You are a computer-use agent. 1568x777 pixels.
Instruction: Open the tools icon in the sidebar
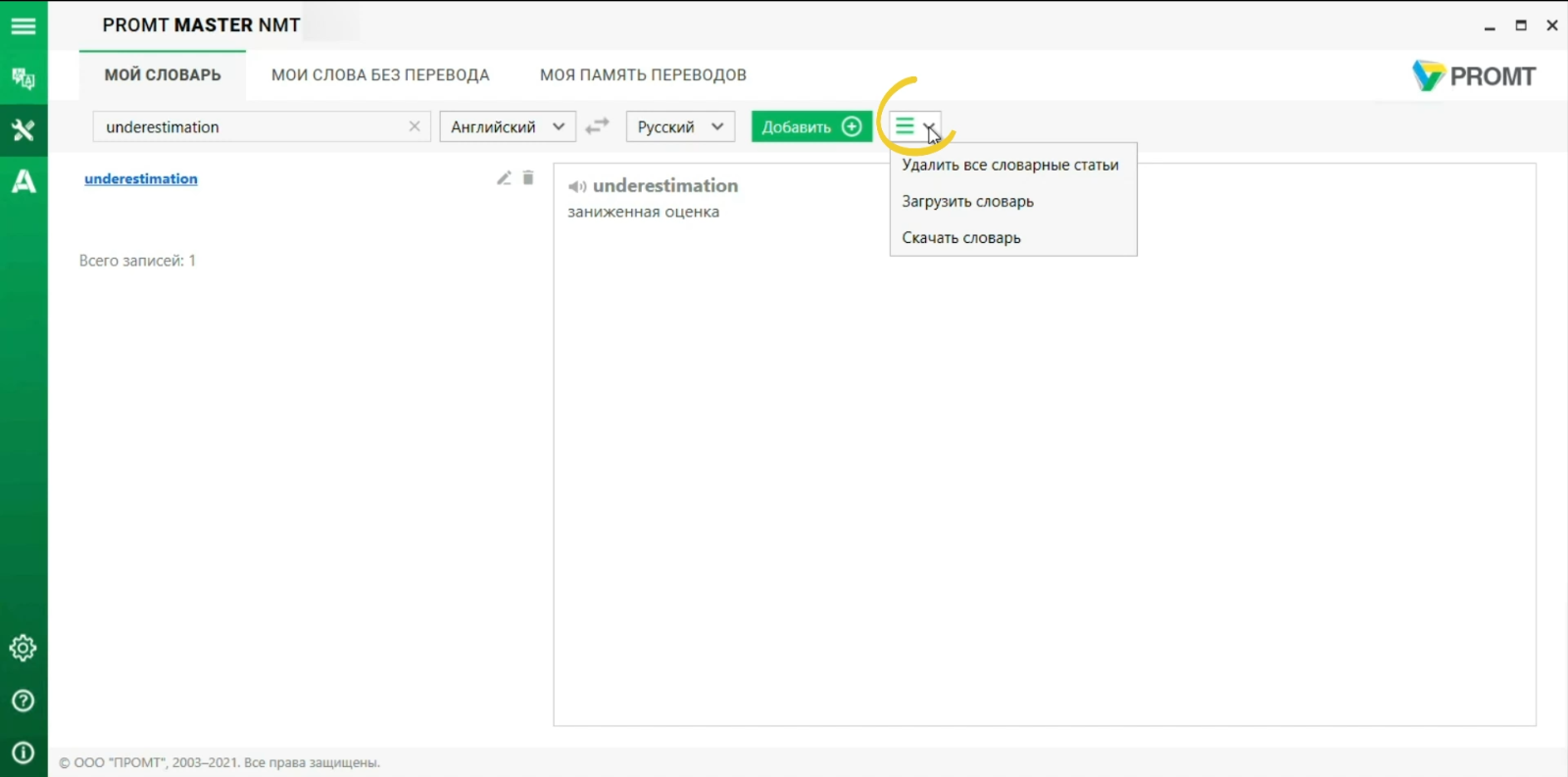(24, 130)
